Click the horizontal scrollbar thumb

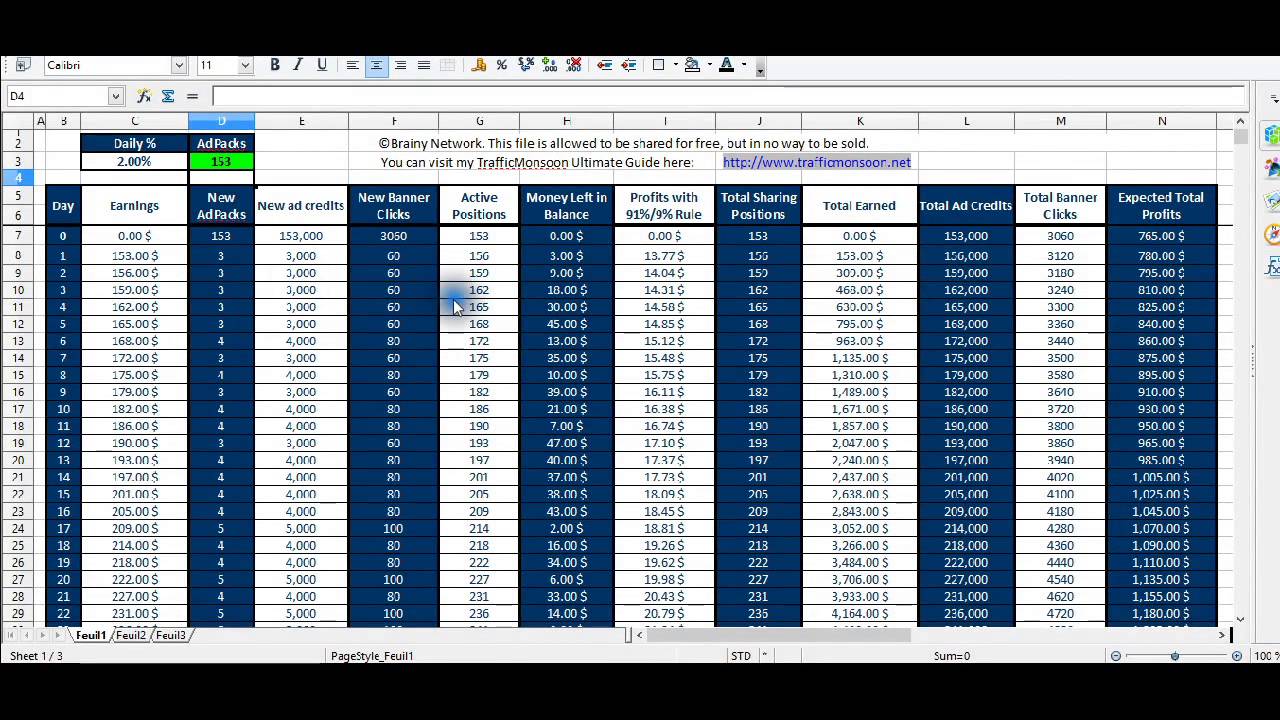(779, 635)
